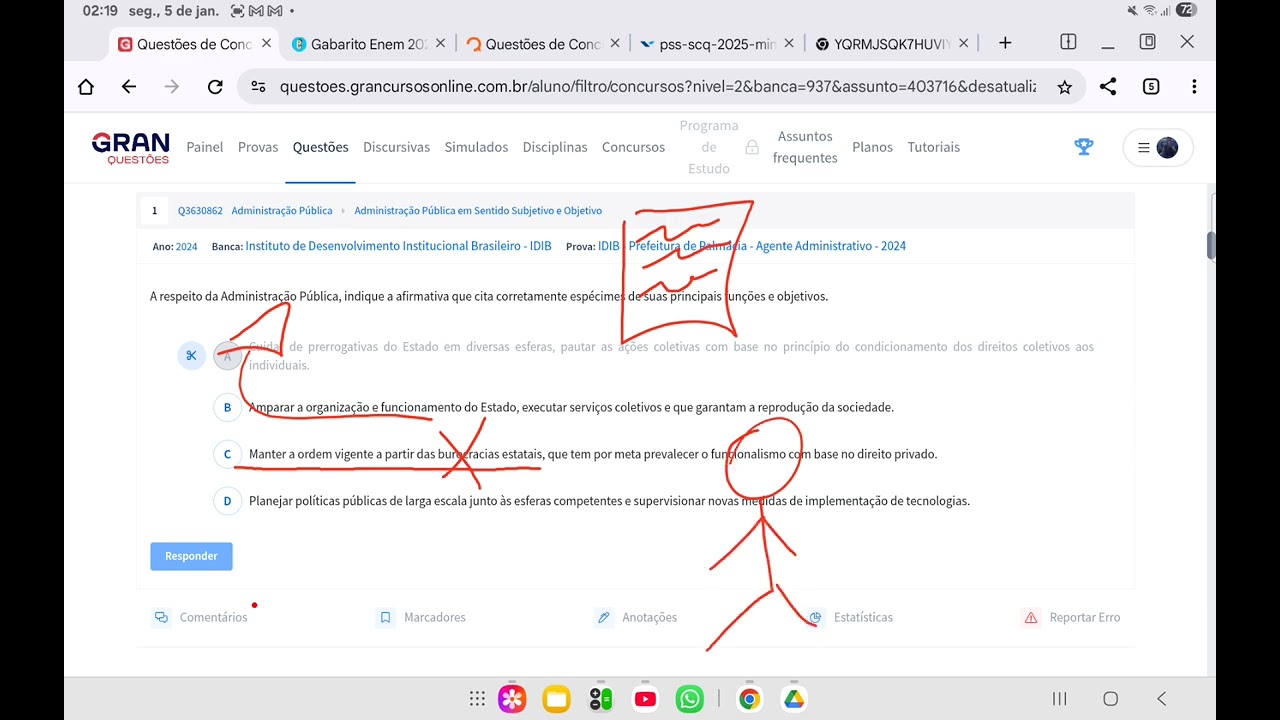Tap the Android home button
Viewport: 1280px width, 720px height.
1110,699
